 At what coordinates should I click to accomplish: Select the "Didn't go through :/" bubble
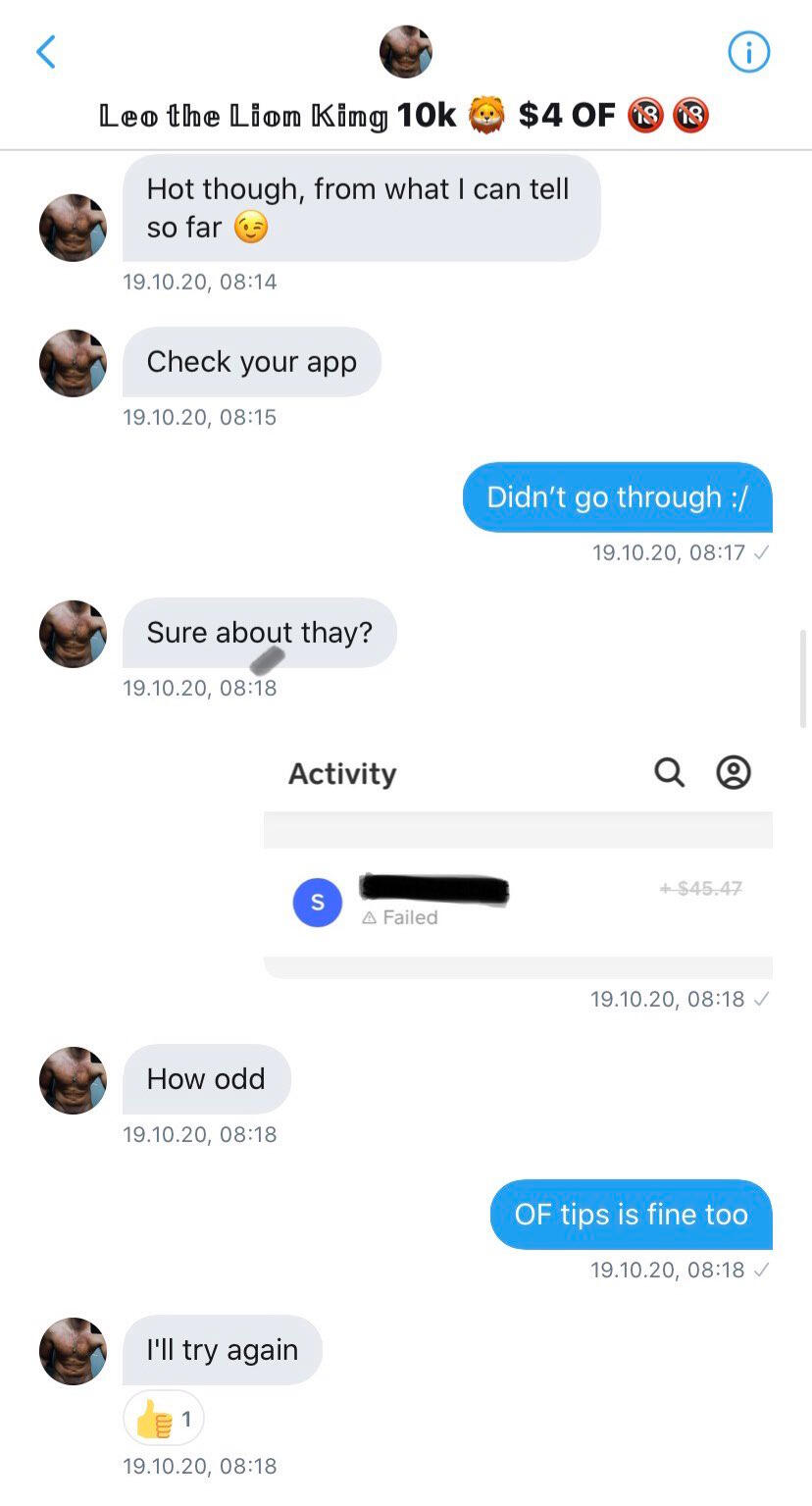coord(618,497)
